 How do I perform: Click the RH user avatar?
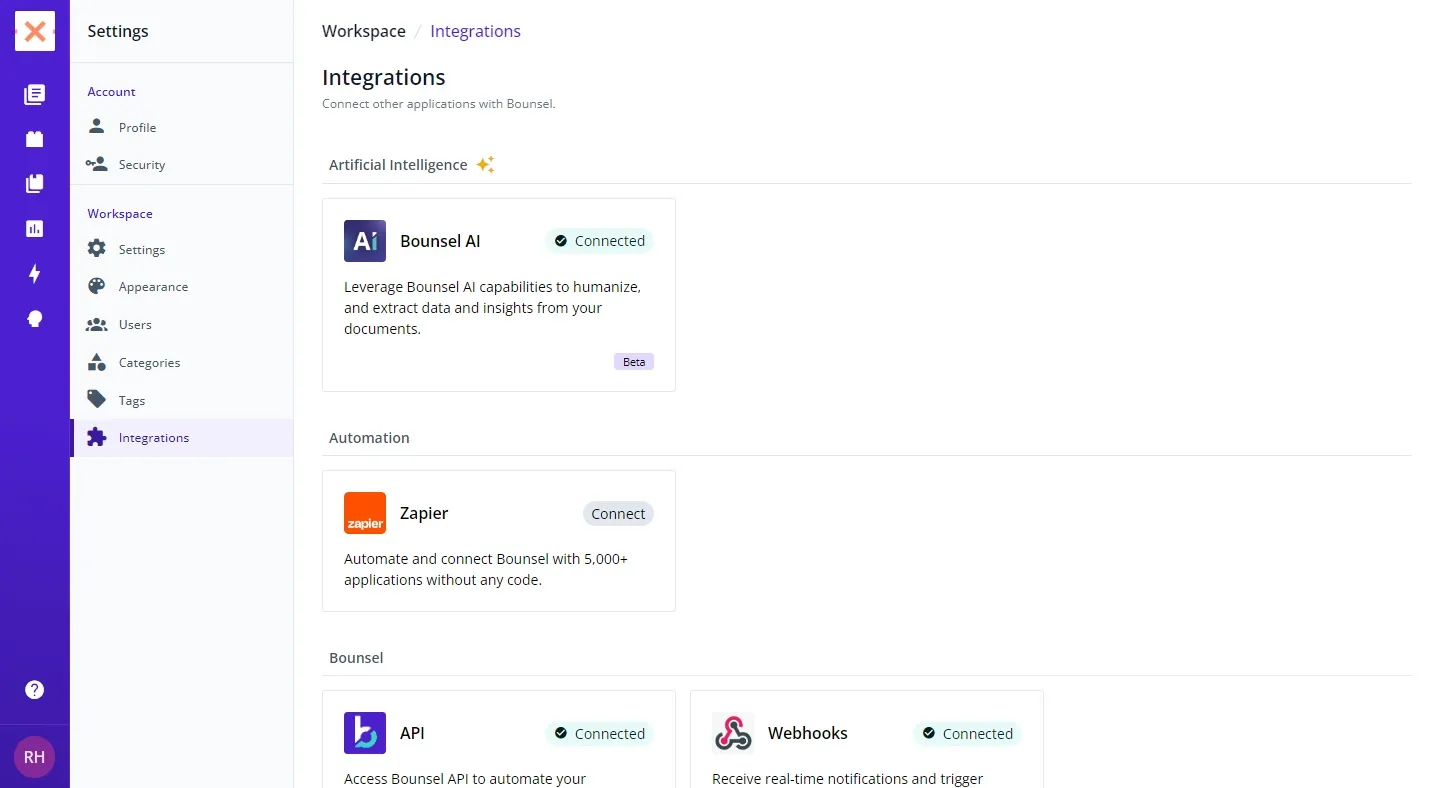tap(35, 757)
